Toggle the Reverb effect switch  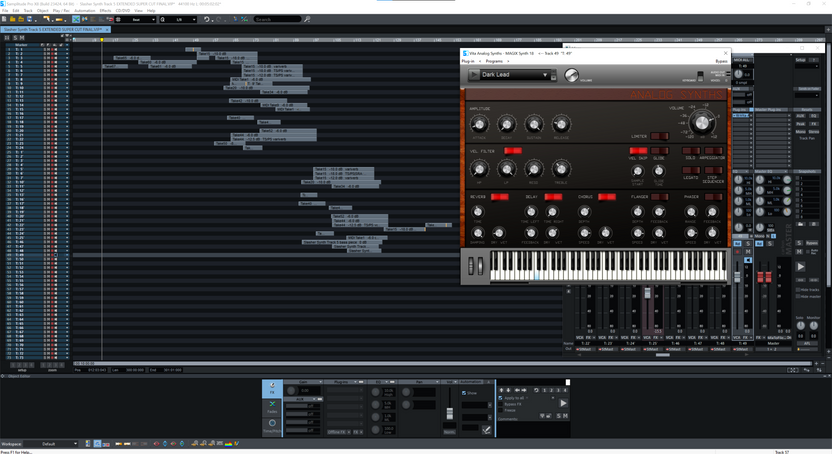tap(500, 197)
